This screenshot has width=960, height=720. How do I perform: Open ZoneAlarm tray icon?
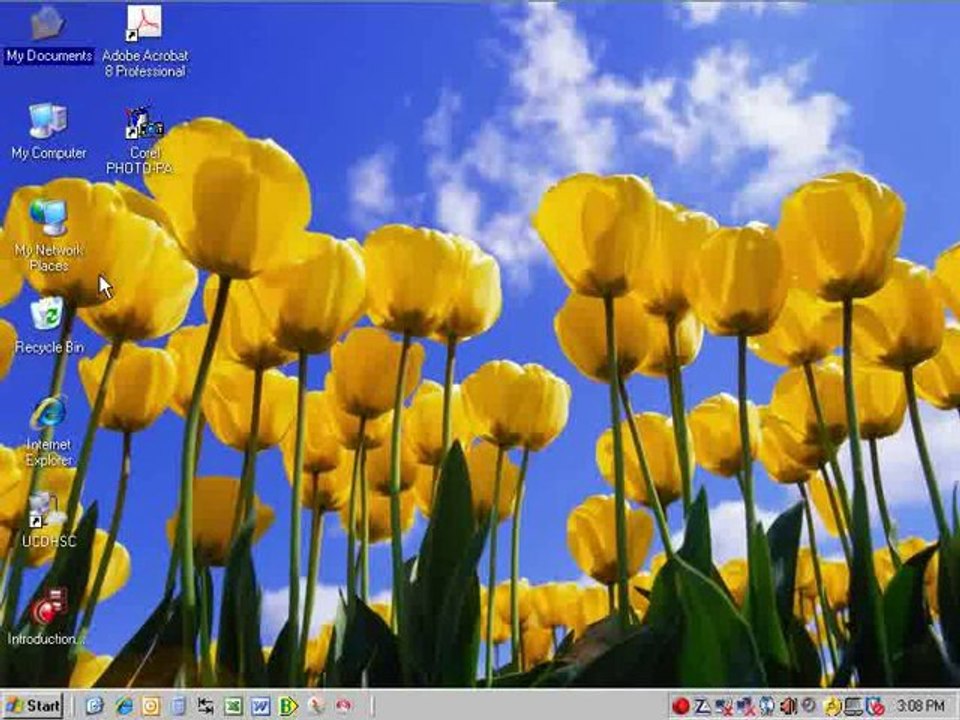(702, 707)
